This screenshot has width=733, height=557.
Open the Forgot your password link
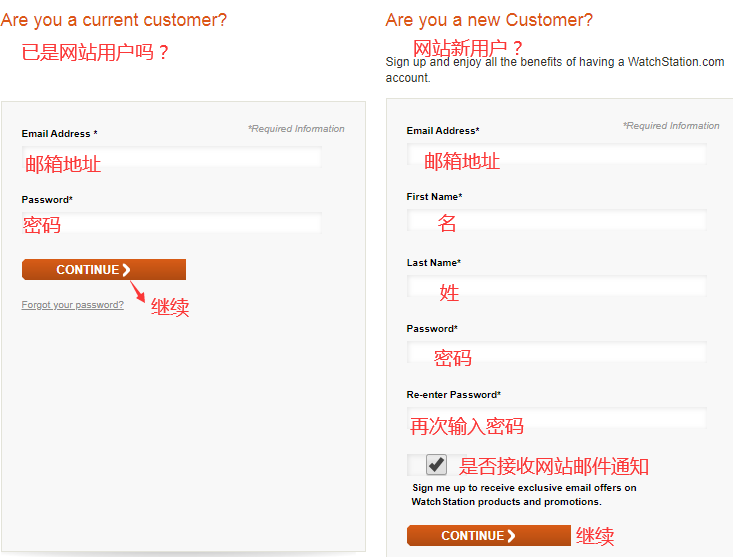click(x=73, y=305)
